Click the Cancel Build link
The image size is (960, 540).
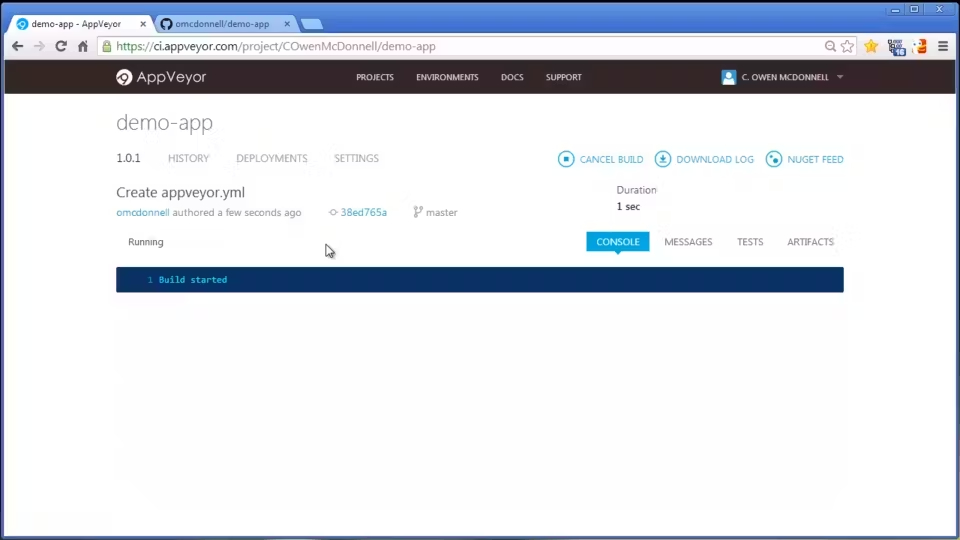[x=611, y=159]
